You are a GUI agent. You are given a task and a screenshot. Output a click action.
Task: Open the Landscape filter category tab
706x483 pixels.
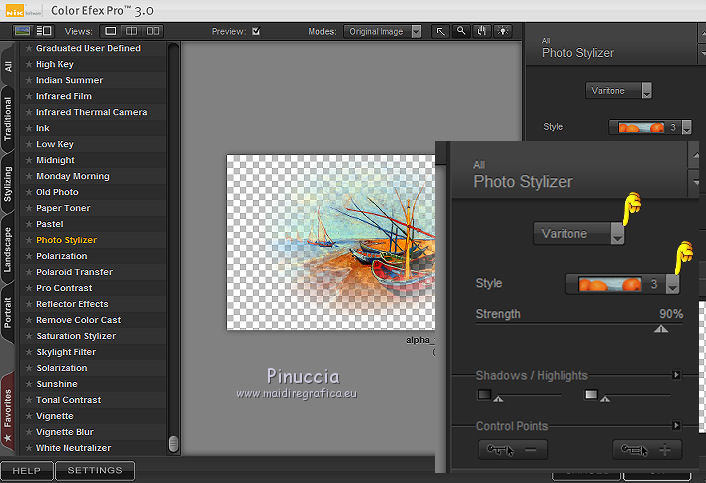point(8,249)
